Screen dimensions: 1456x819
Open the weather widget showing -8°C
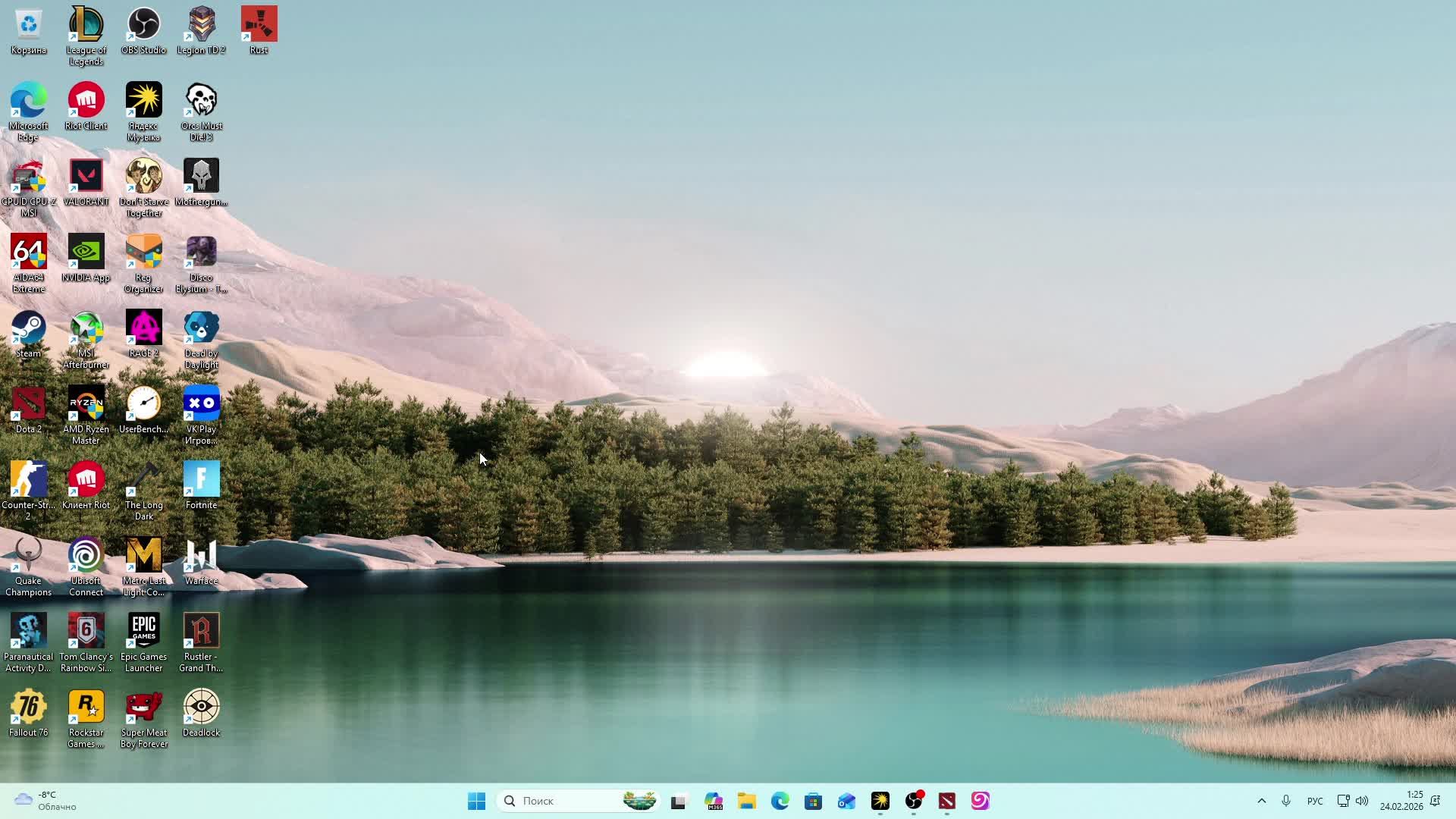[45, 801]
